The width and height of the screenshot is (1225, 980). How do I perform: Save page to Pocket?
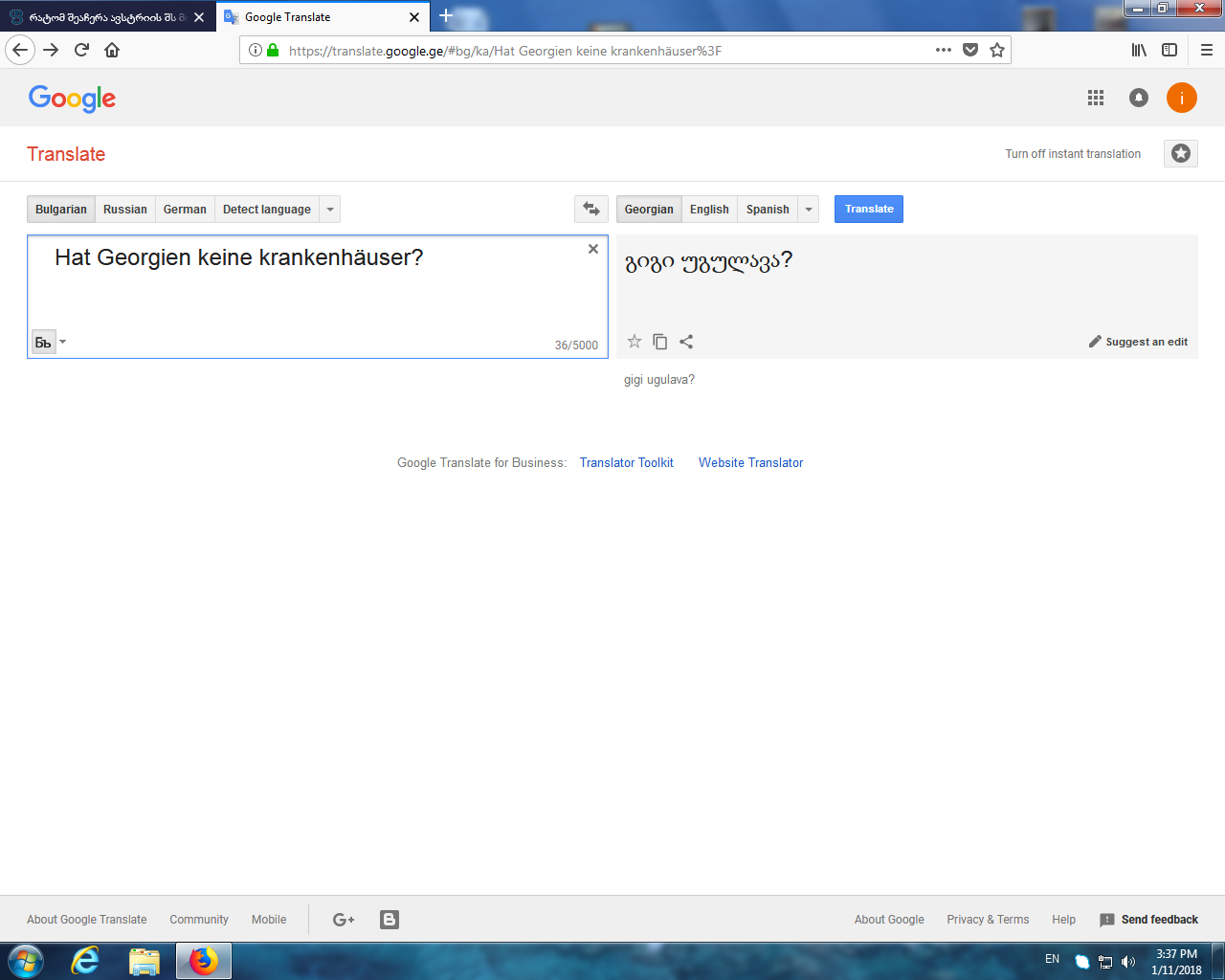click(970, 50)
